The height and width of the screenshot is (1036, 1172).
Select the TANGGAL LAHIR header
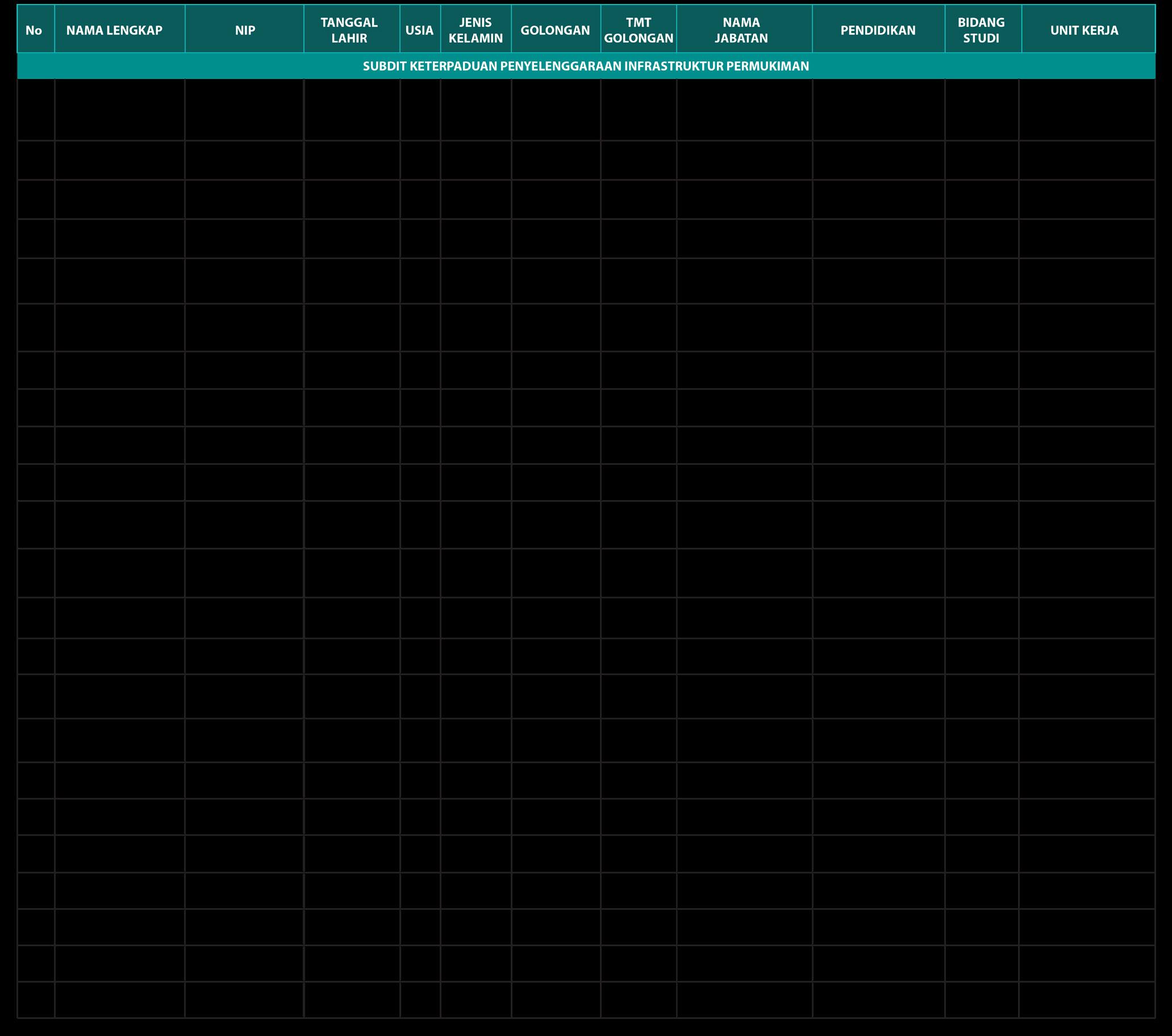pyautogui.click(x=352, y=29)
